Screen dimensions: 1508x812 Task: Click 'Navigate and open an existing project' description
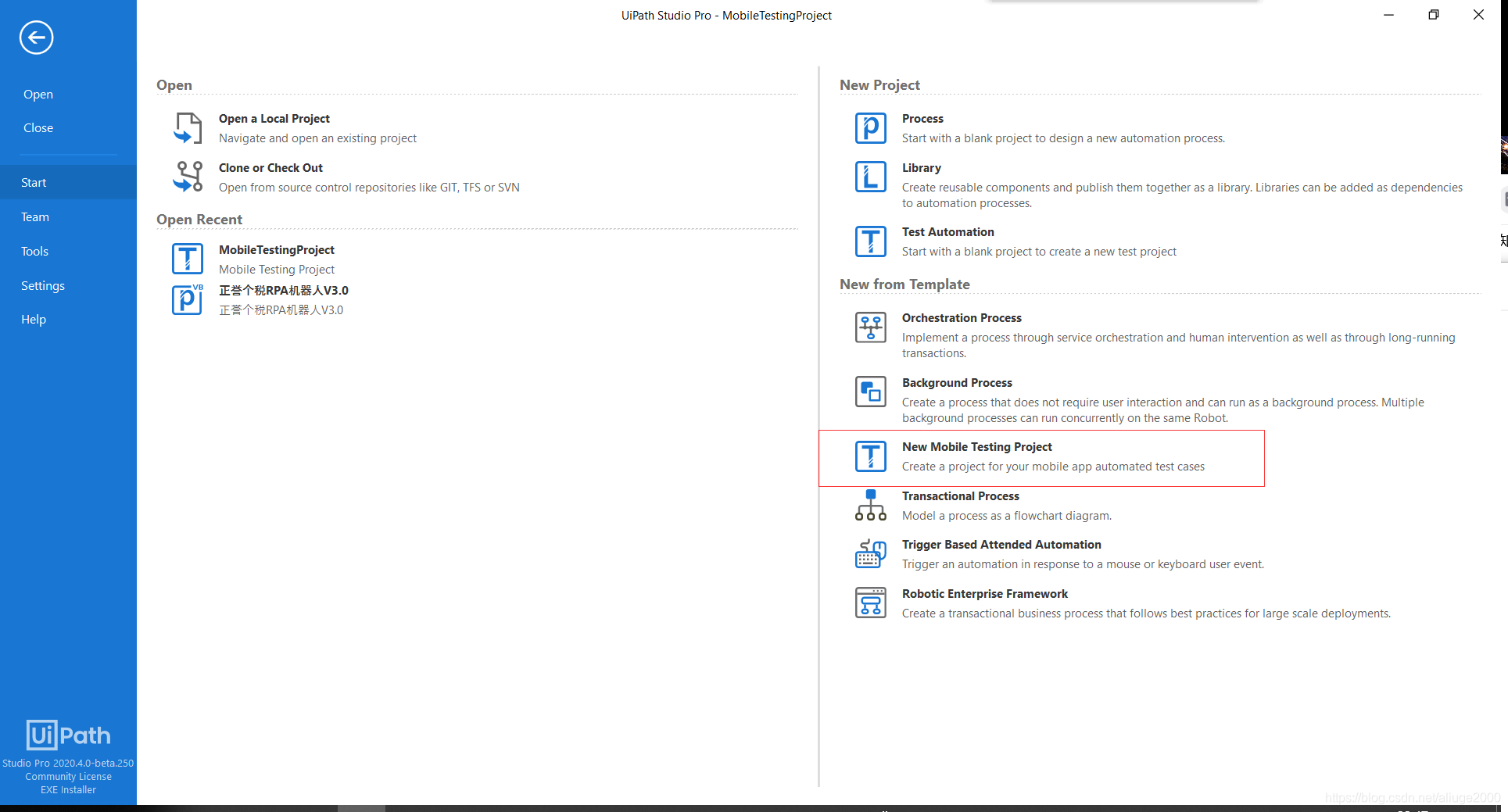click(x=317, y=138)
